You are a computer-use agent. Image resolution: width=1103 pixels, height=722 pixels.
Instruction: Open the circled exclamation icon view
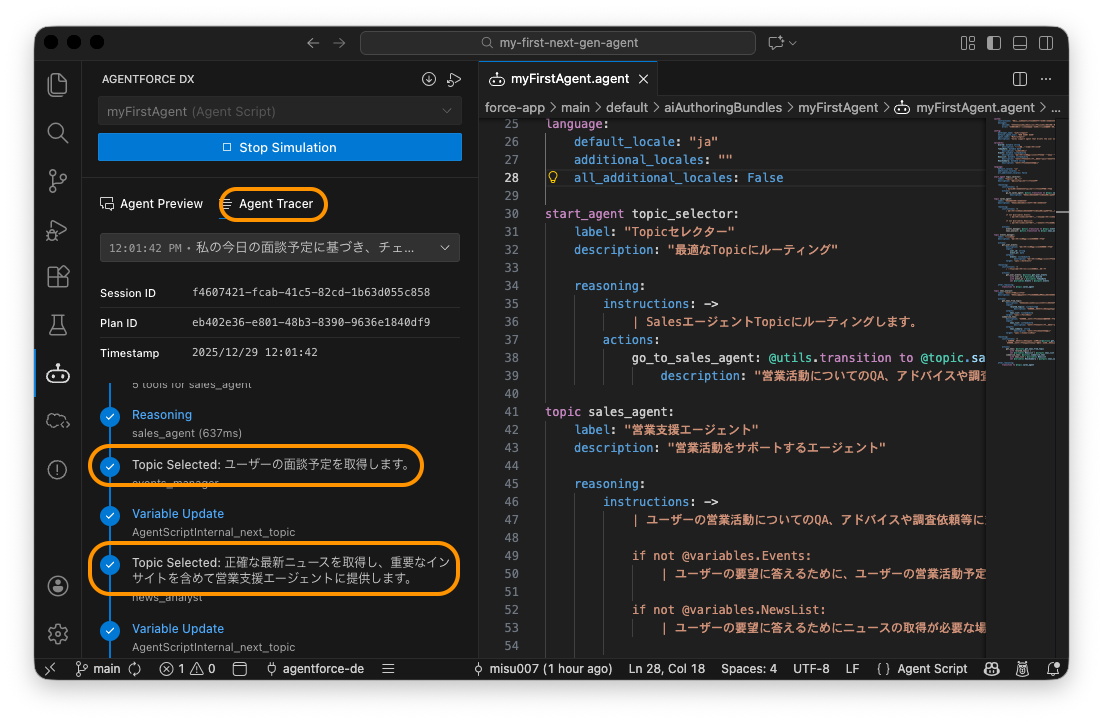tap(58, 469)
